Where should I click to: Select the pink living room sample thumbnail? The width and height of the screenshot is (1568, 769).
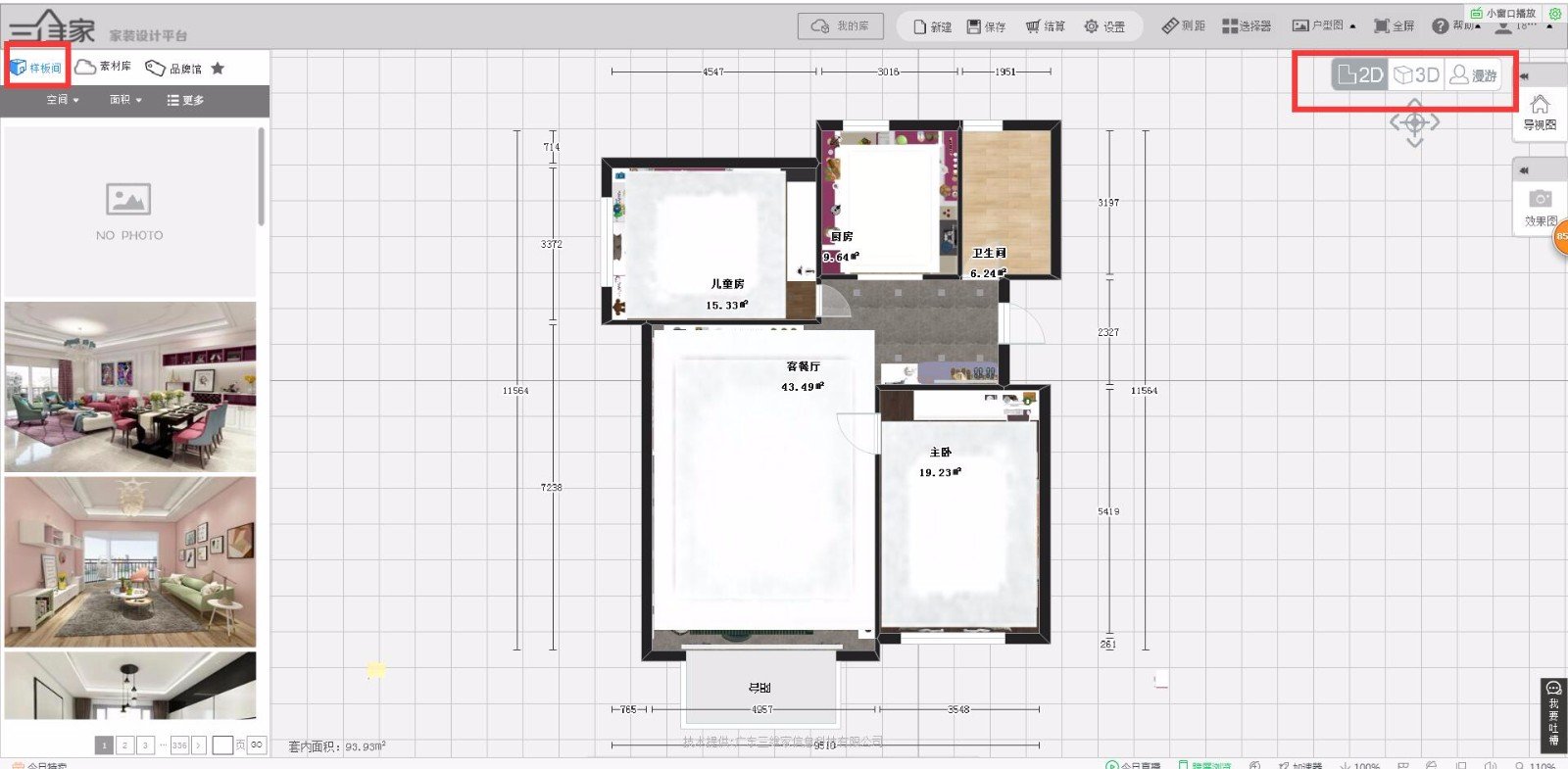pos(130,561)
